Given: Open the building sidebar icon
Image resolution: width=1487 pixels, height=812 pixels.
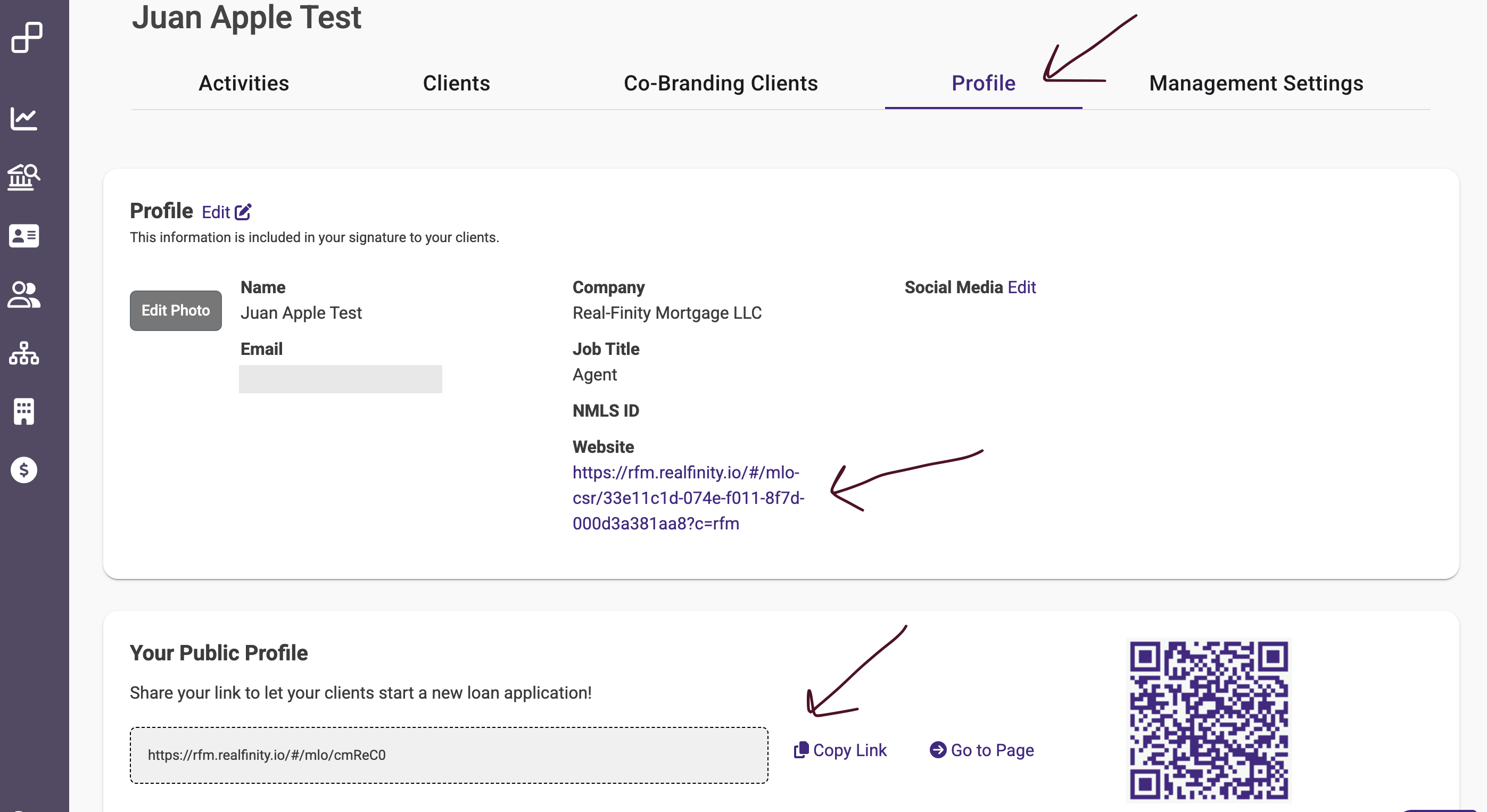Looking at the screenshot, I should pos(23,411).
